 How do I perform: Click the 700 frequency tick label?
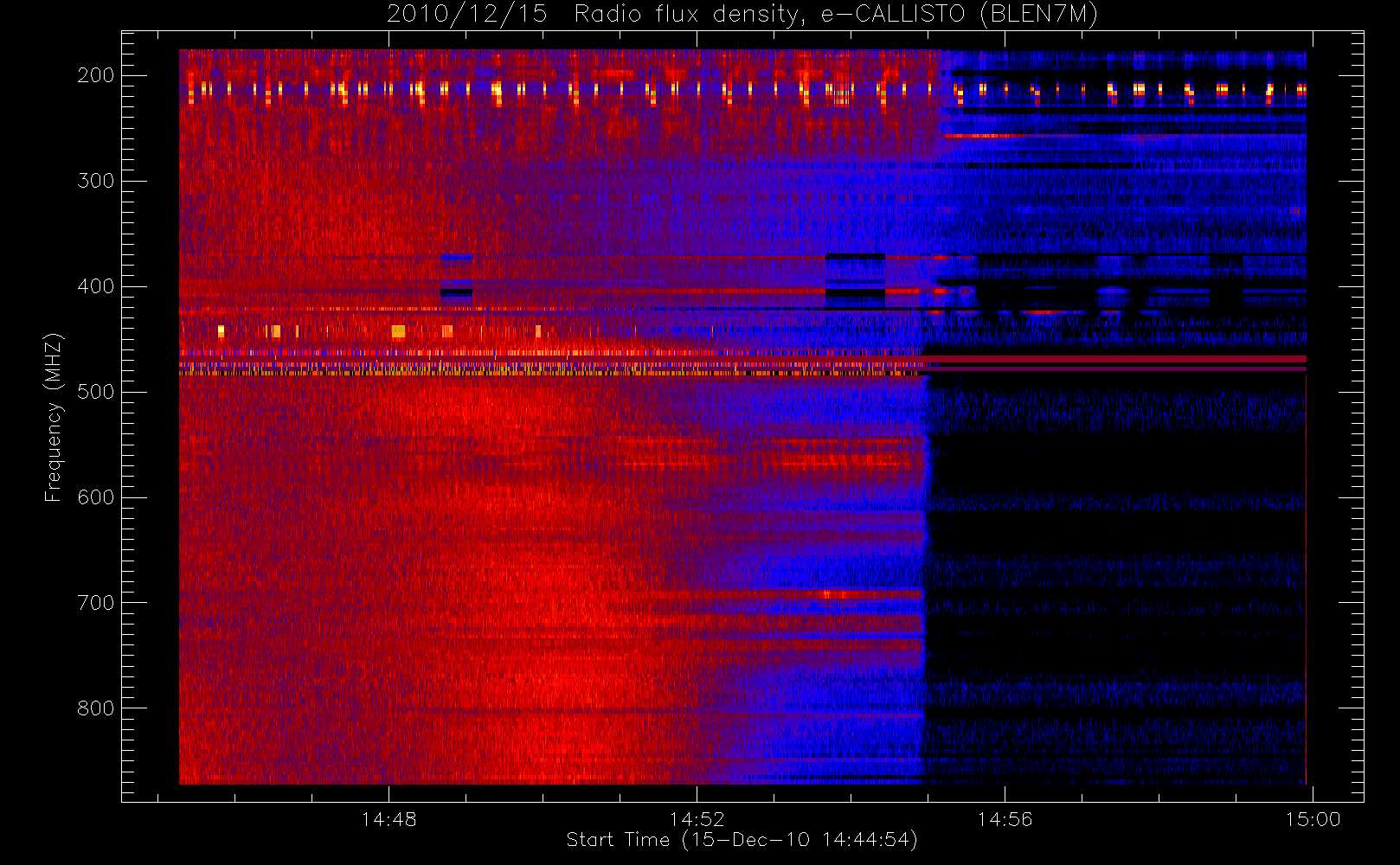pos(95,603)
